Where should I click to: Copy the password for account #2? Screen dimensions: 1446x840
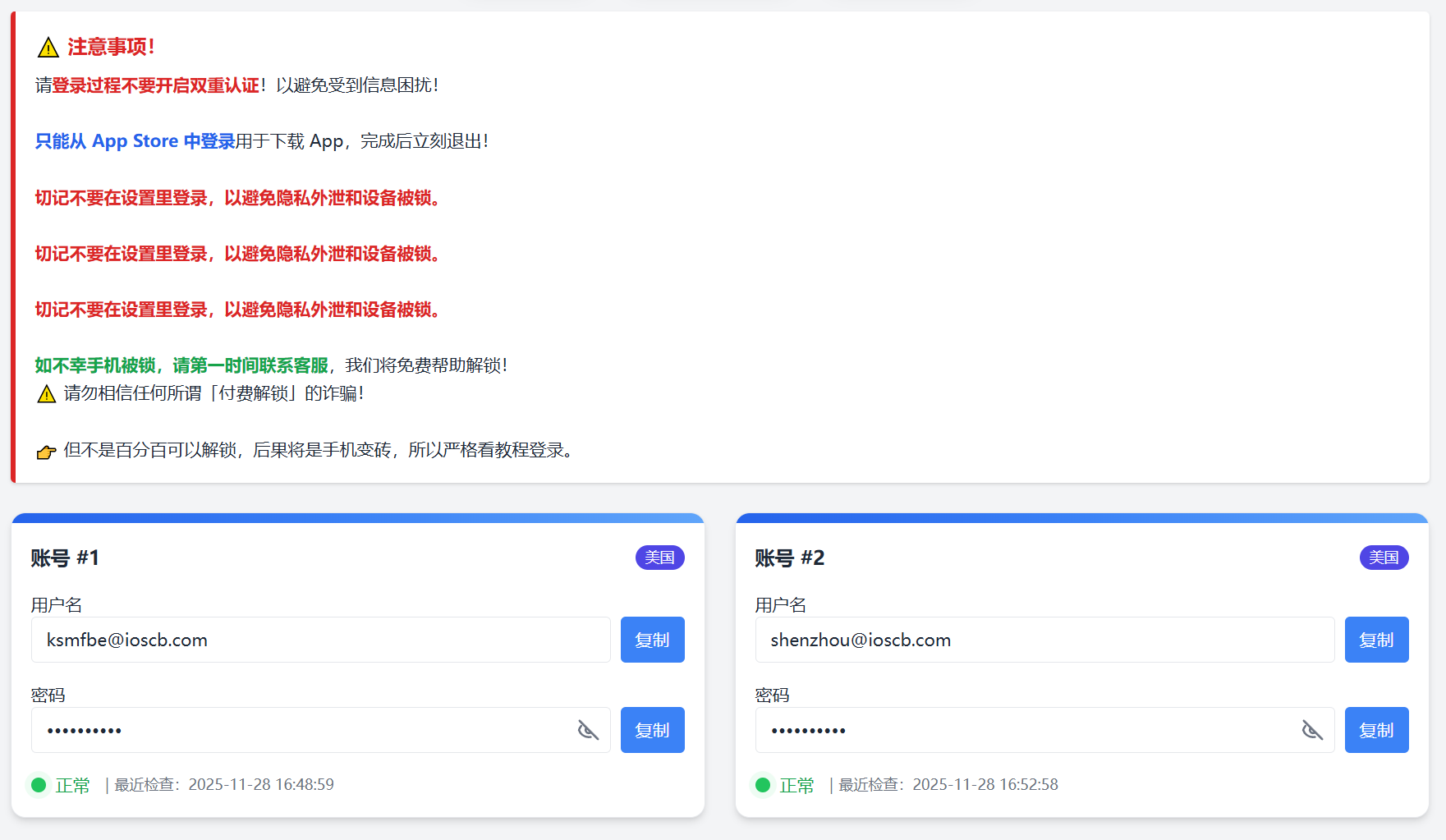1376,730
